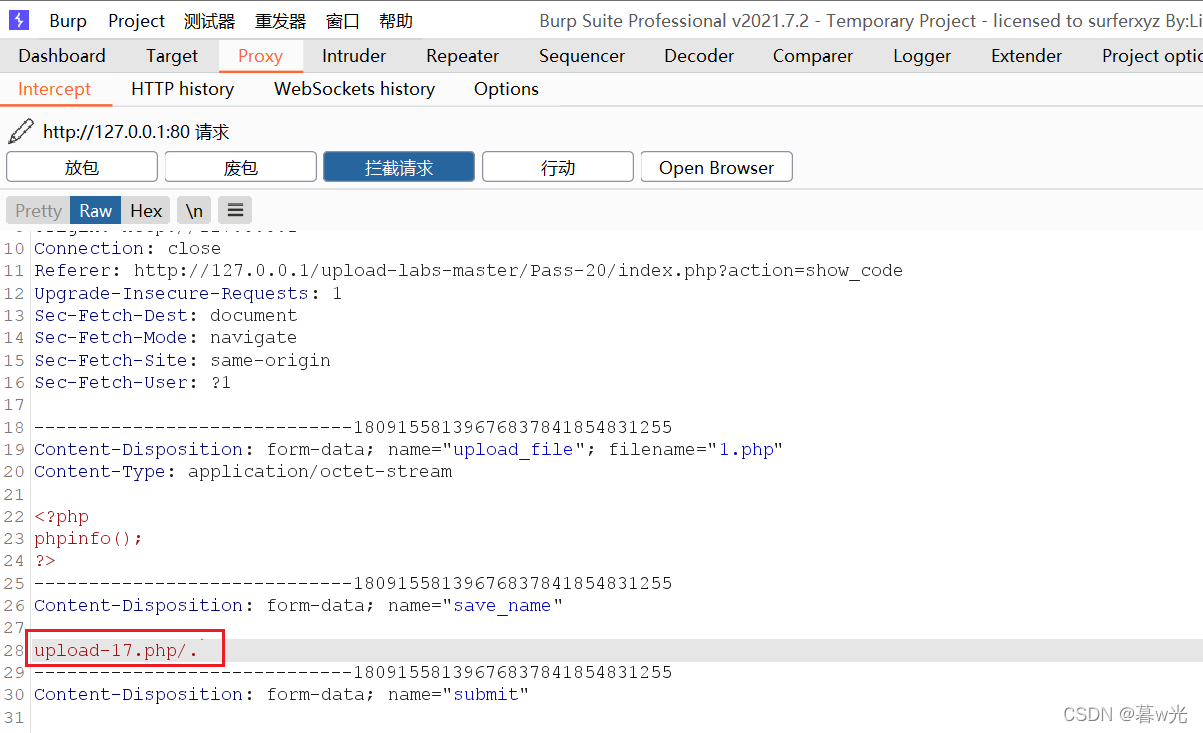Open the WebSockets history sub-tab
Viewport: 1203px width, 733px height.
click(355, 89)
